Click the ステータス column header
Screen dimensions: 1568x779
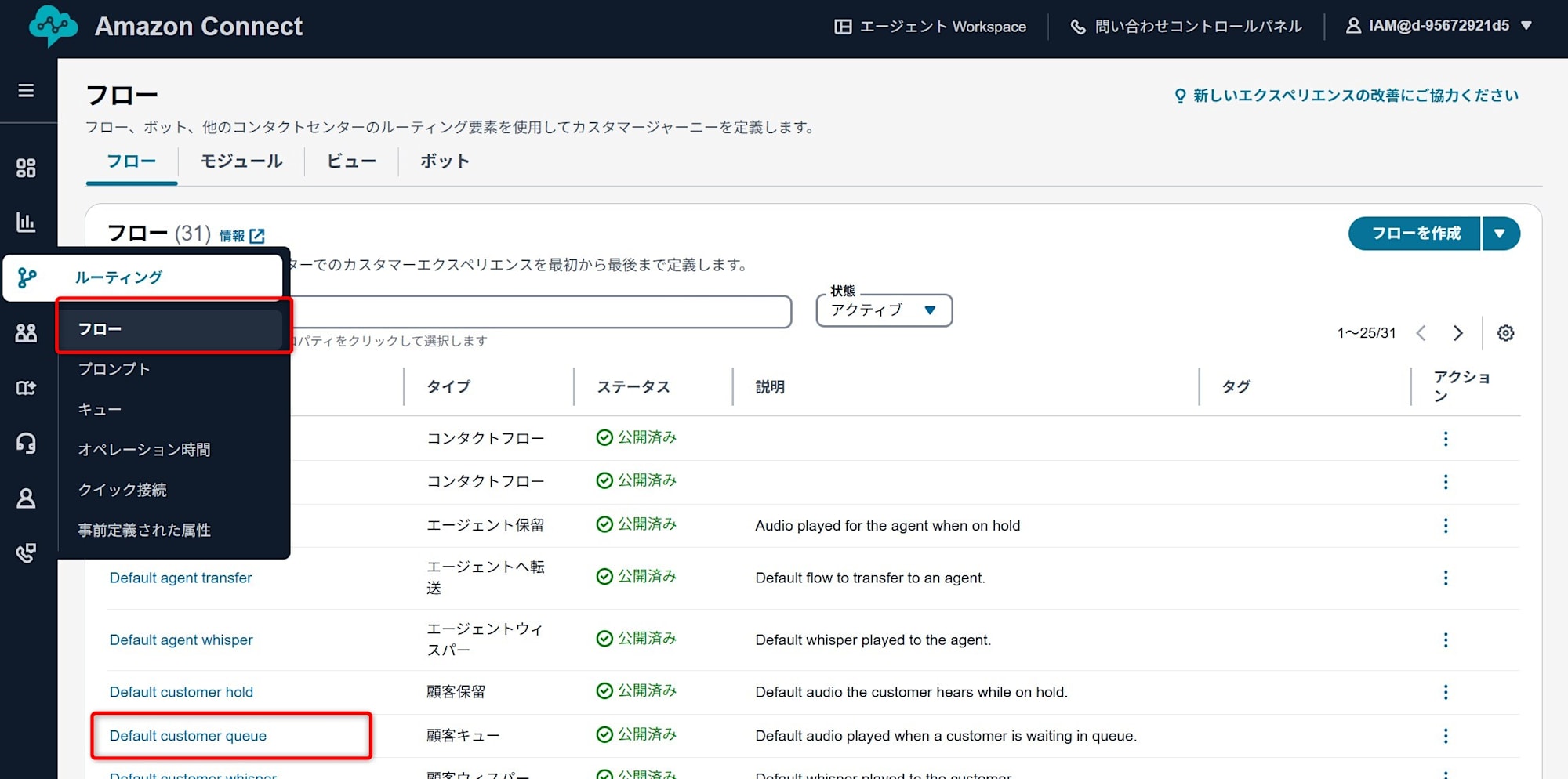click(x=633, y=387)
